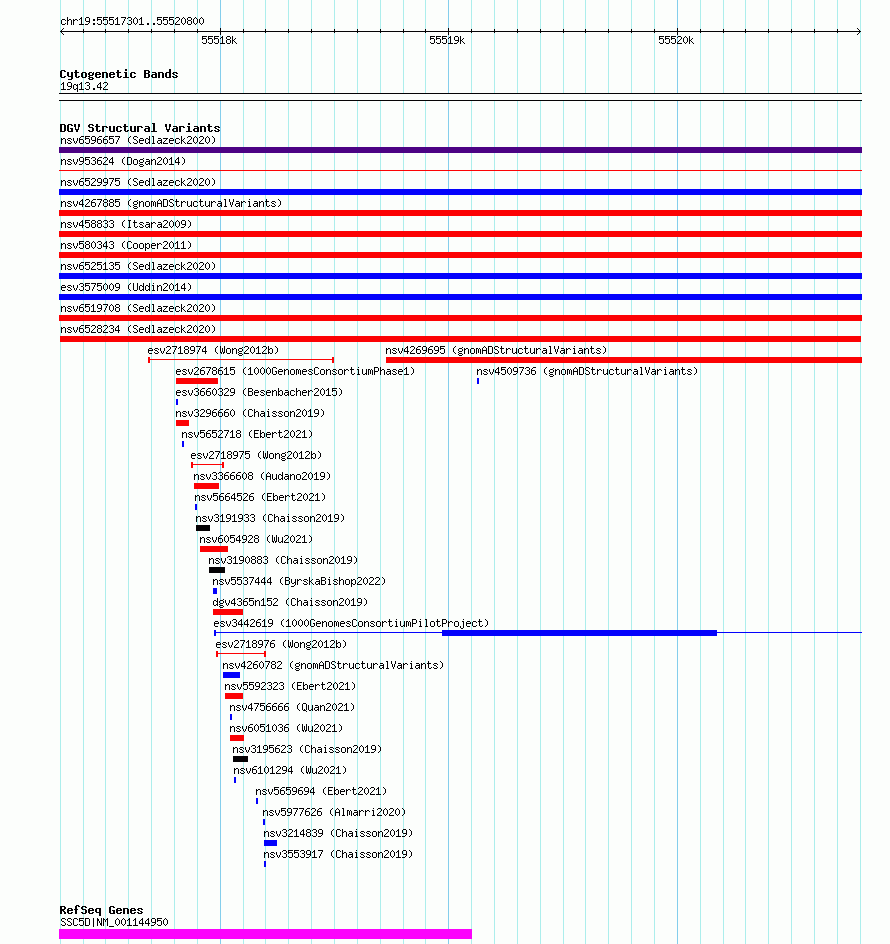This screenshot has height=944, width=890.
Task: Click the small blue nsv4509736 marker
Action: 478,381
